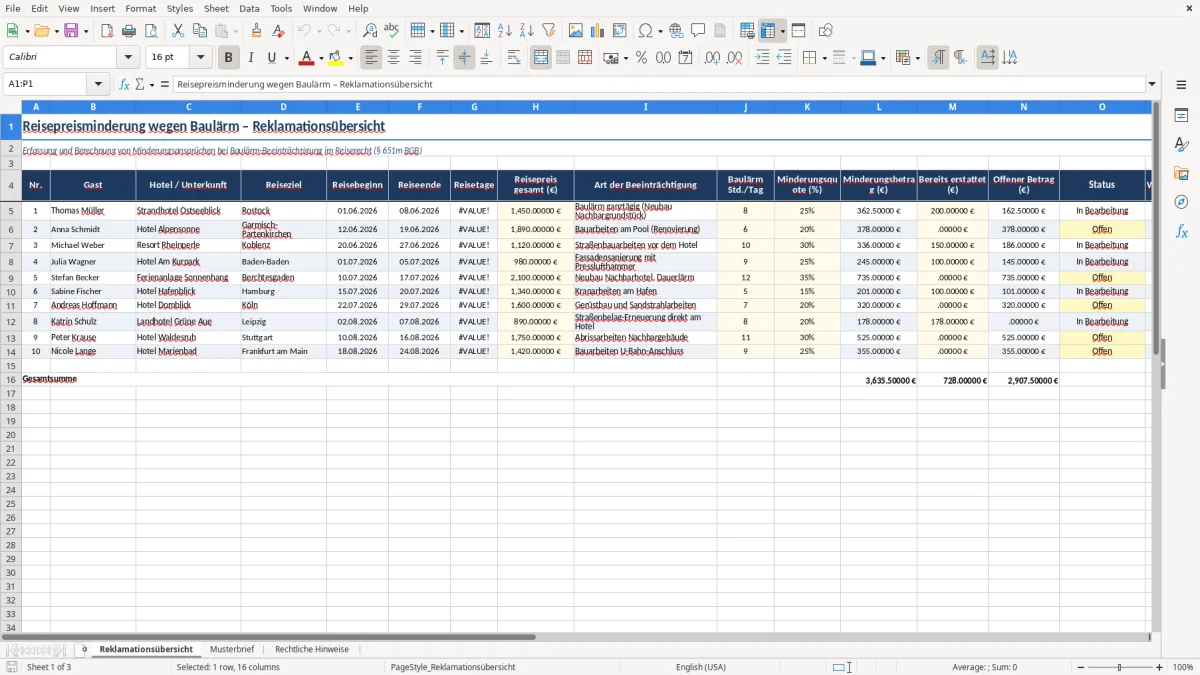Click column H header

coord(536,107)
